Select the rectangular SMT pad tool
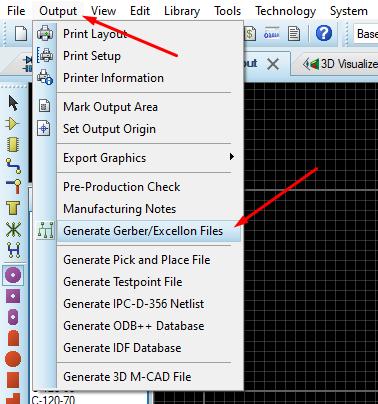This screenshot has height=404, width=378. tap(13, 380)
